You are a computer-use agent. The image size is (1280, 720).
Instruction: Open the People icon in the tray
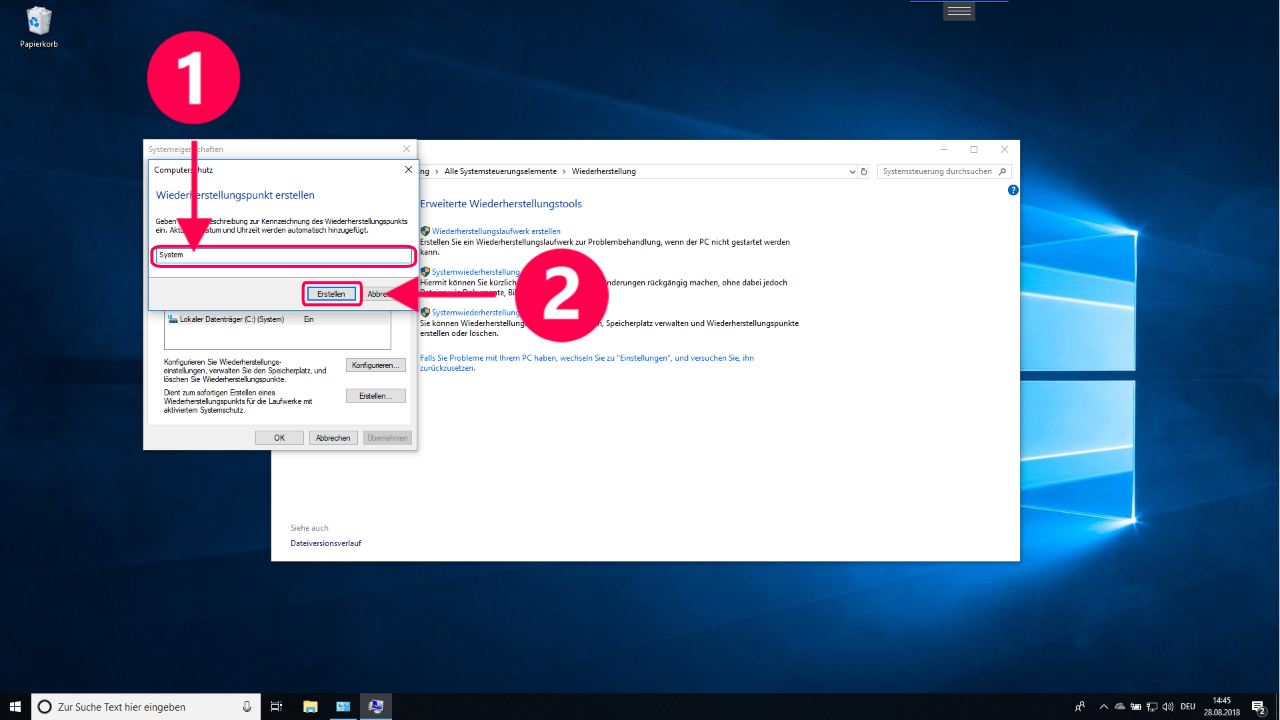click(x=1080, y=707)
